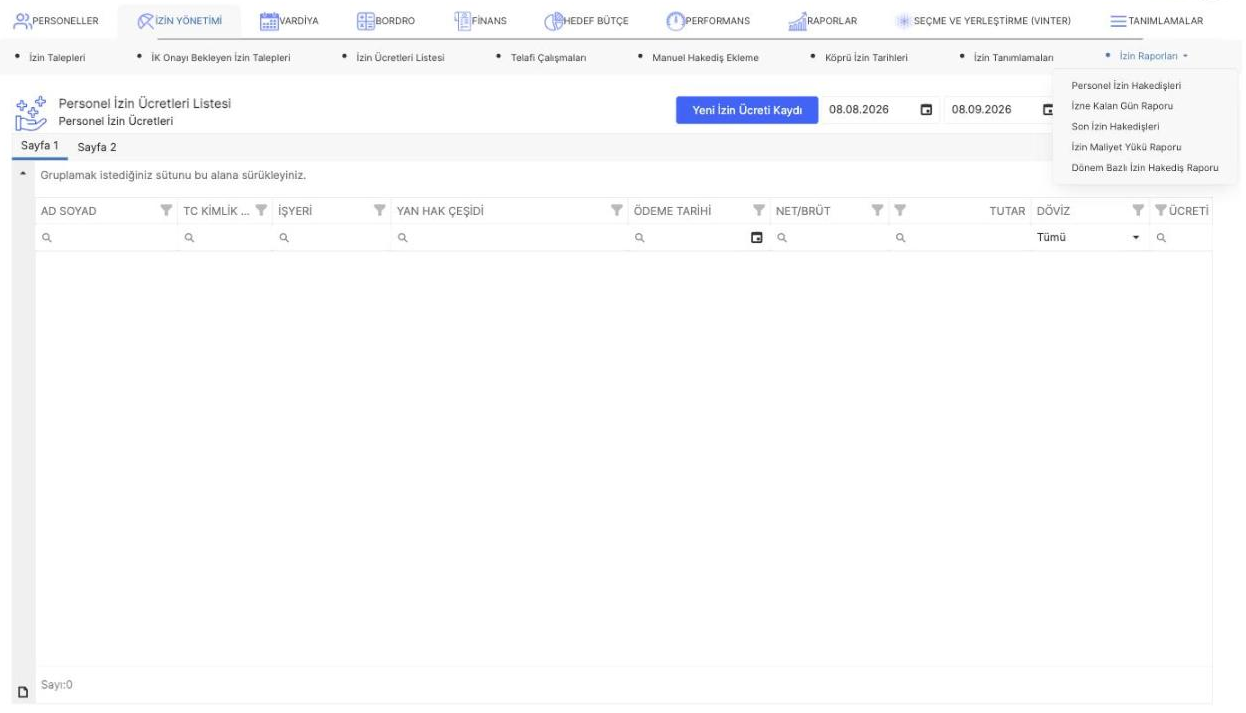Sort by İŞYERİ column header
The height and width of the screenshot is (713, 1246).
(x=296, y=211)
